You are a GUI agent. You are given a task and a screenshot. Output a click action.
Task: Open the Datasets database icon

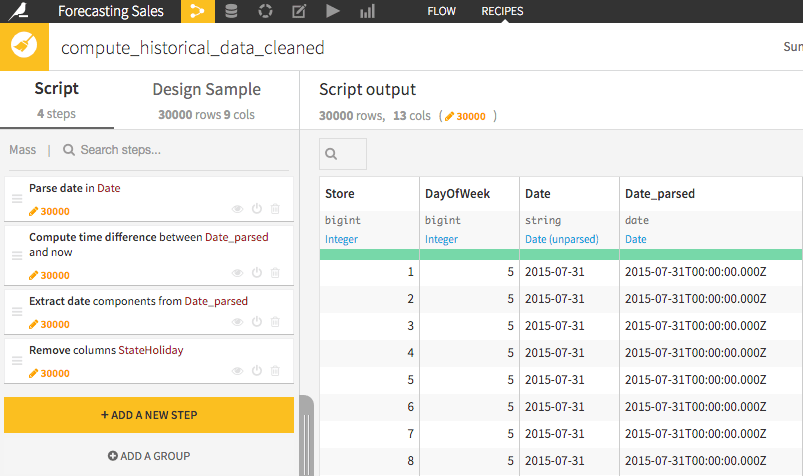[x=231, y=11]
